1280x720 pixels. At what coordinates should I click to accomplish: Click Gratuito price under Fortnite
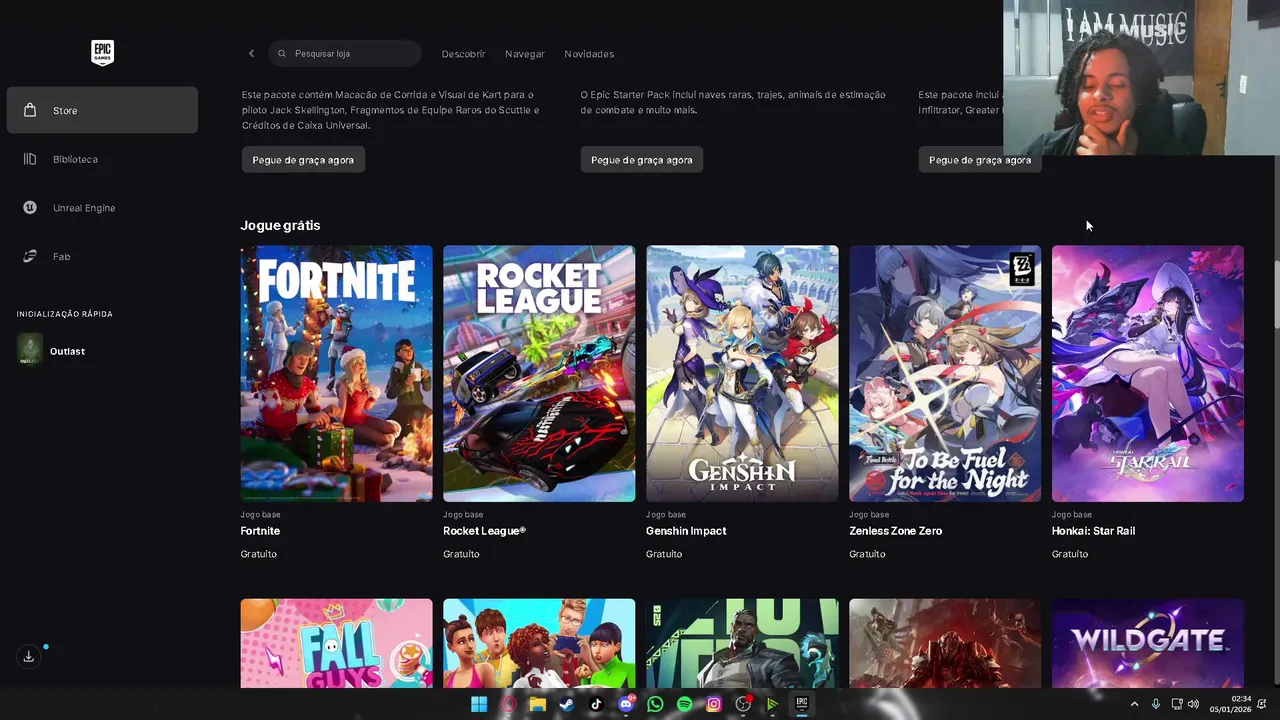tap(258, 554)
